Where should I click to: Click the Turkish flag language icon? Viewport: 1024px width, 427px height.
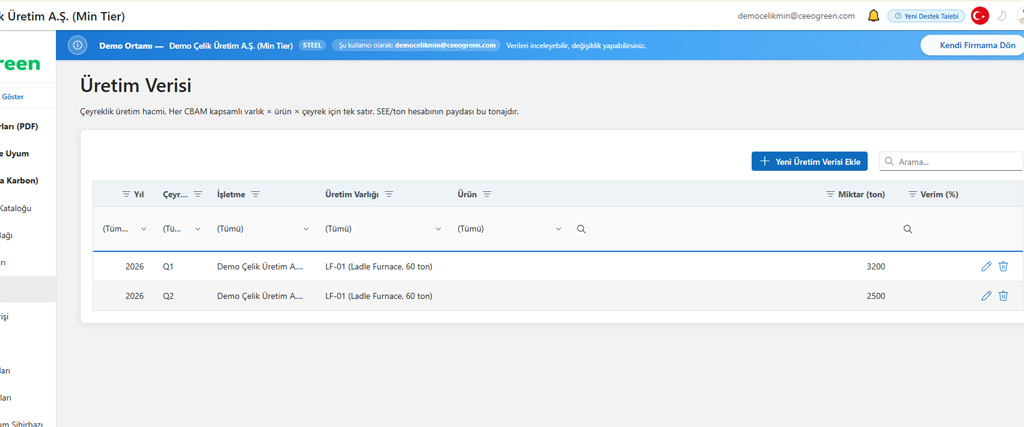980,16
